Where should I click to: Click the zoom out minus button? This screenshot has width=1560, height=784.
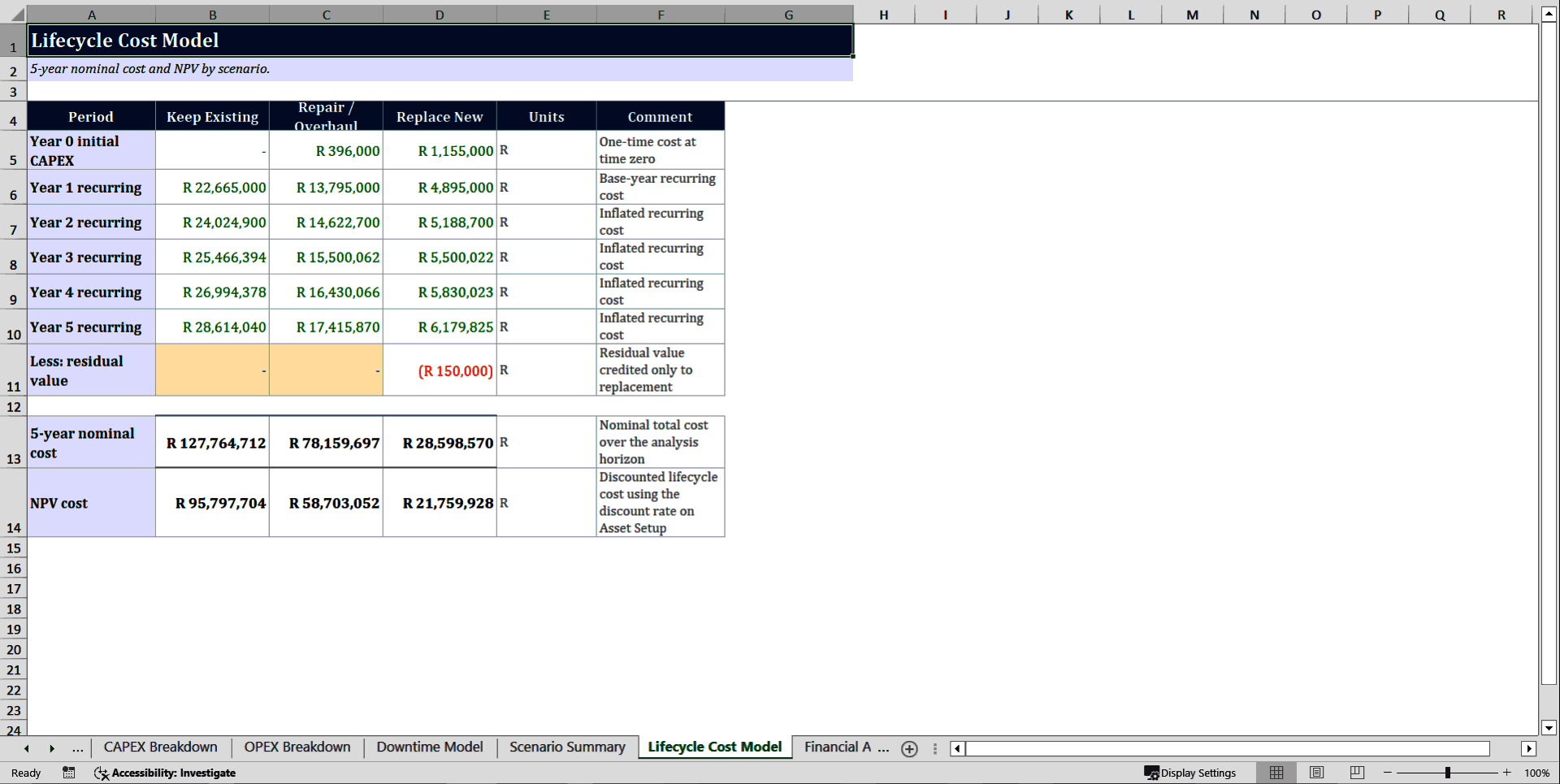(x=1387, y=773)
